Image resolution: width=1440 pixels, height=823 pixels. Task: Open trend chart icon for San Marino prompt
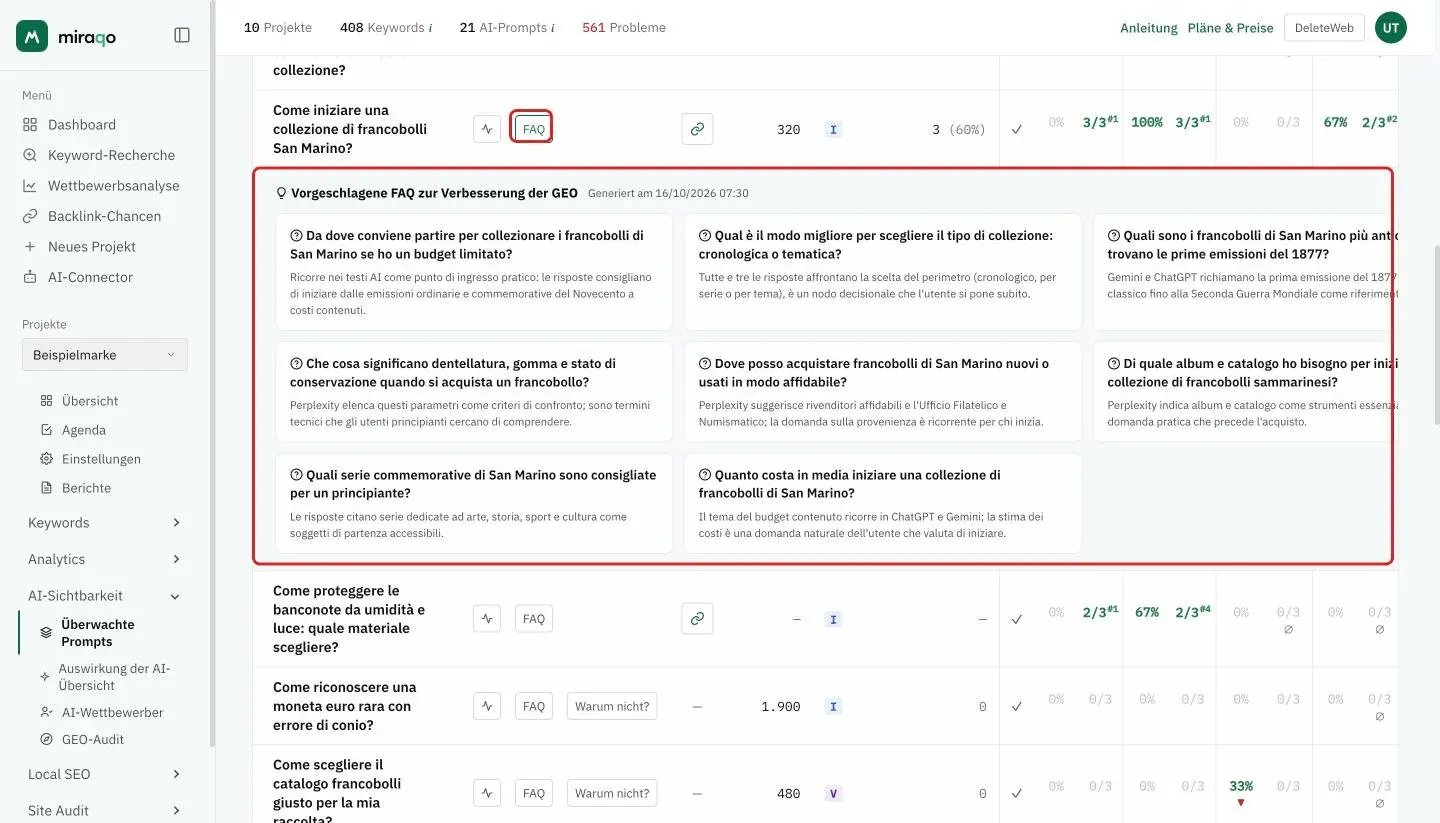pos(487,129)
